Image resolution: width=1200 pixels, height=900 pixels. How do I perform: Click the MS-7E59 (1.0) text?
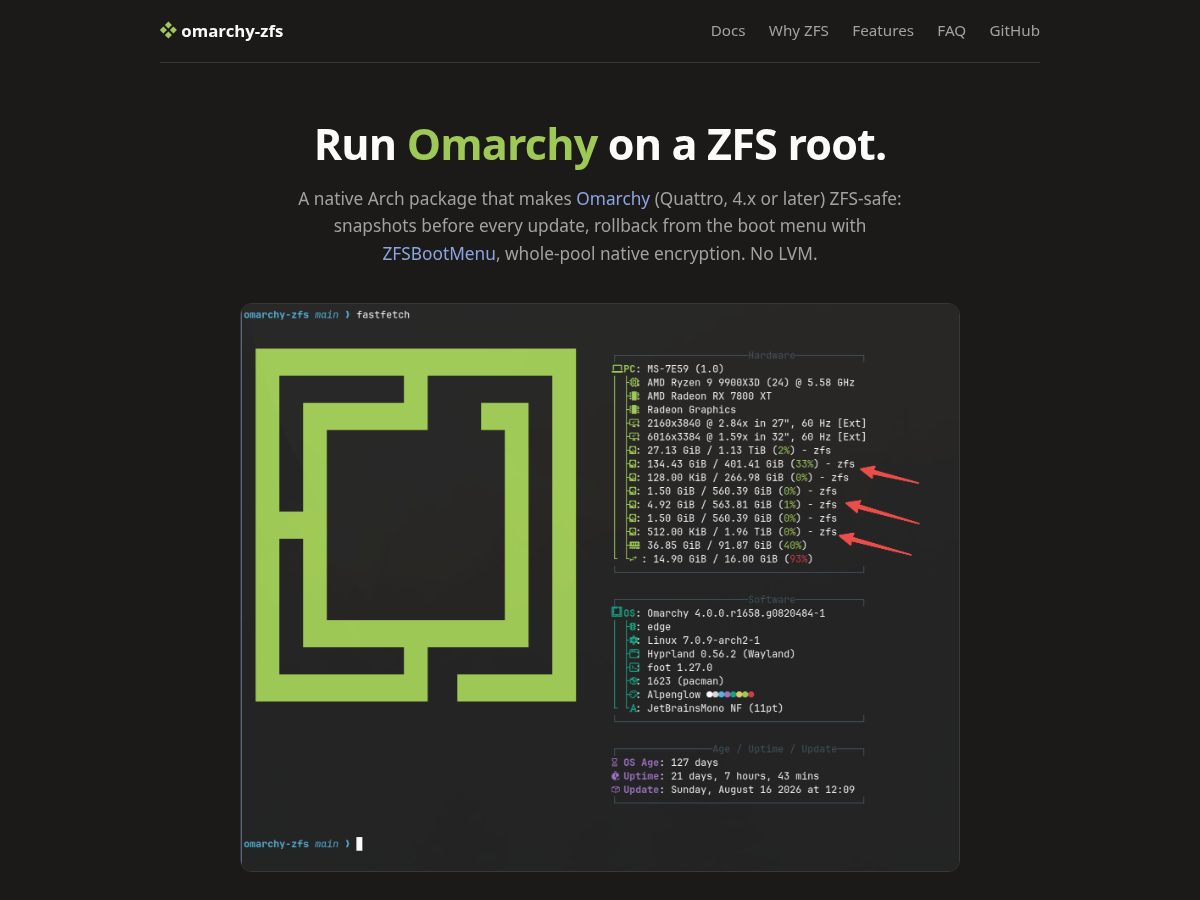tap(685, 369)
